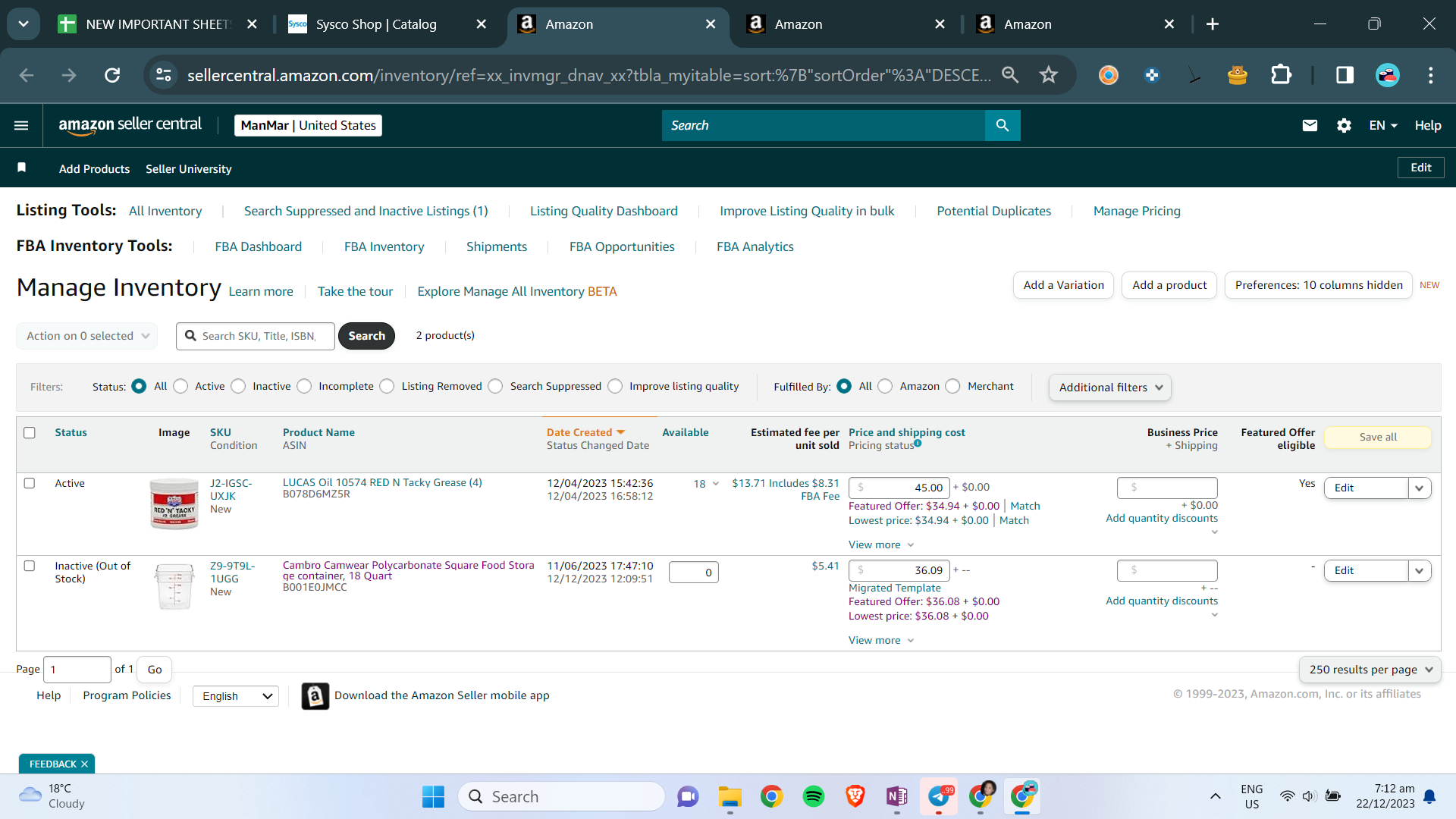Click the Amazon Seller mobile app icon

[x=315, y=695]
